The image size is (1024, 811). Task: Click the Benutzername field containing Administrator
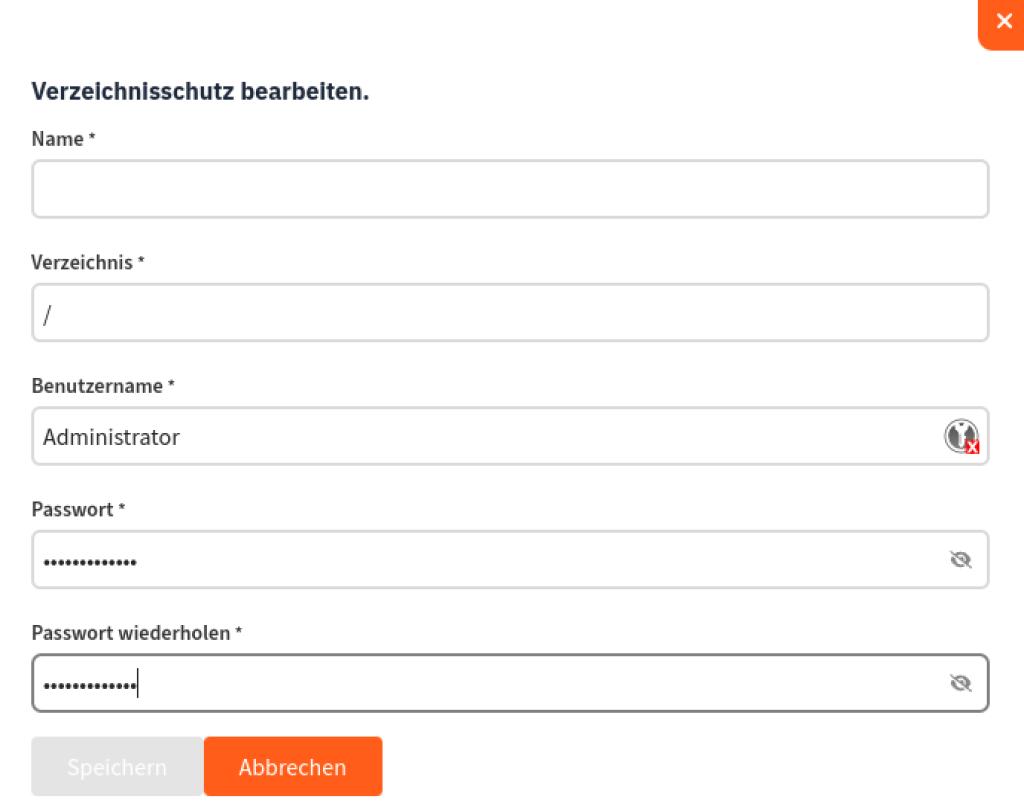click(x=510, y=436)
